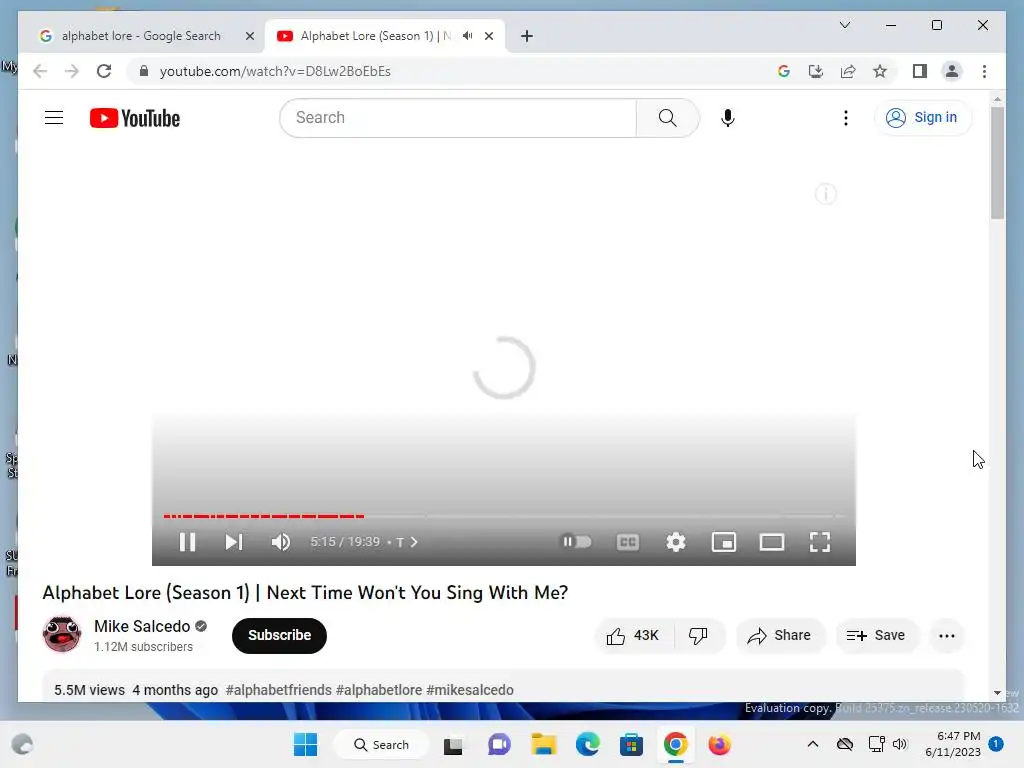Launch Firefox from taskbar
Viewport: 1024px width, 768px height.
tap(719, 744)
